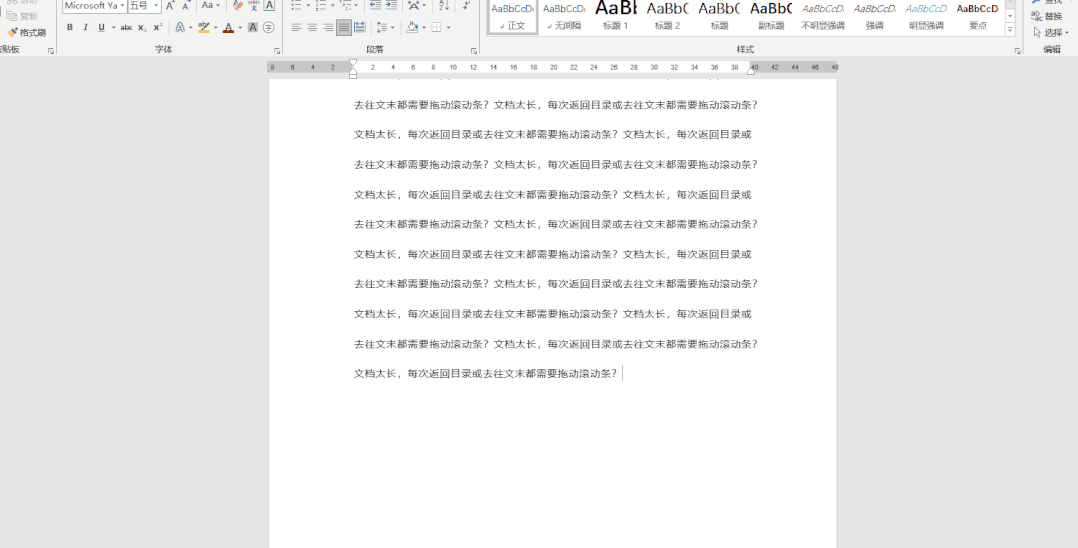Click the enclosed character (字) icon

point(269,28)
